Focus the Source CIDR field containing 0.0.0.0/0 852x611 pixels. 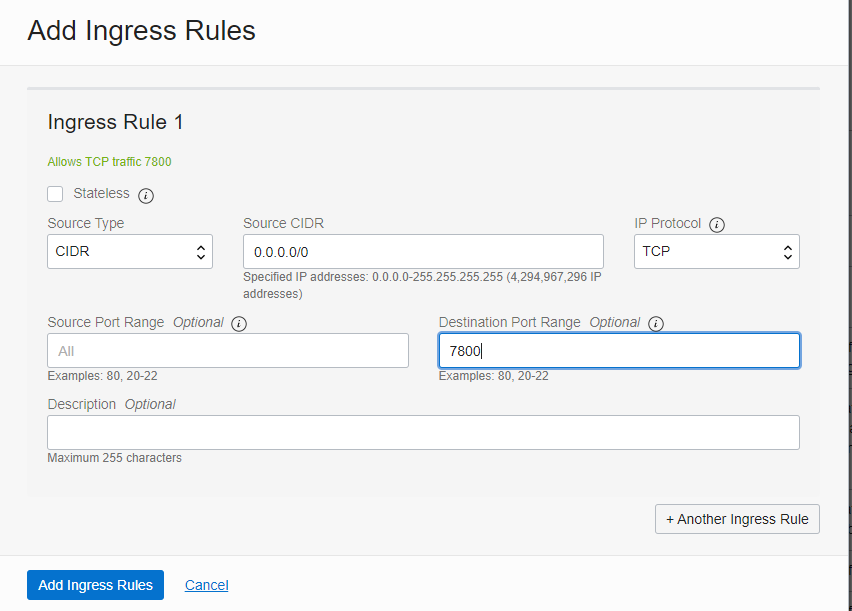(423, 251)
